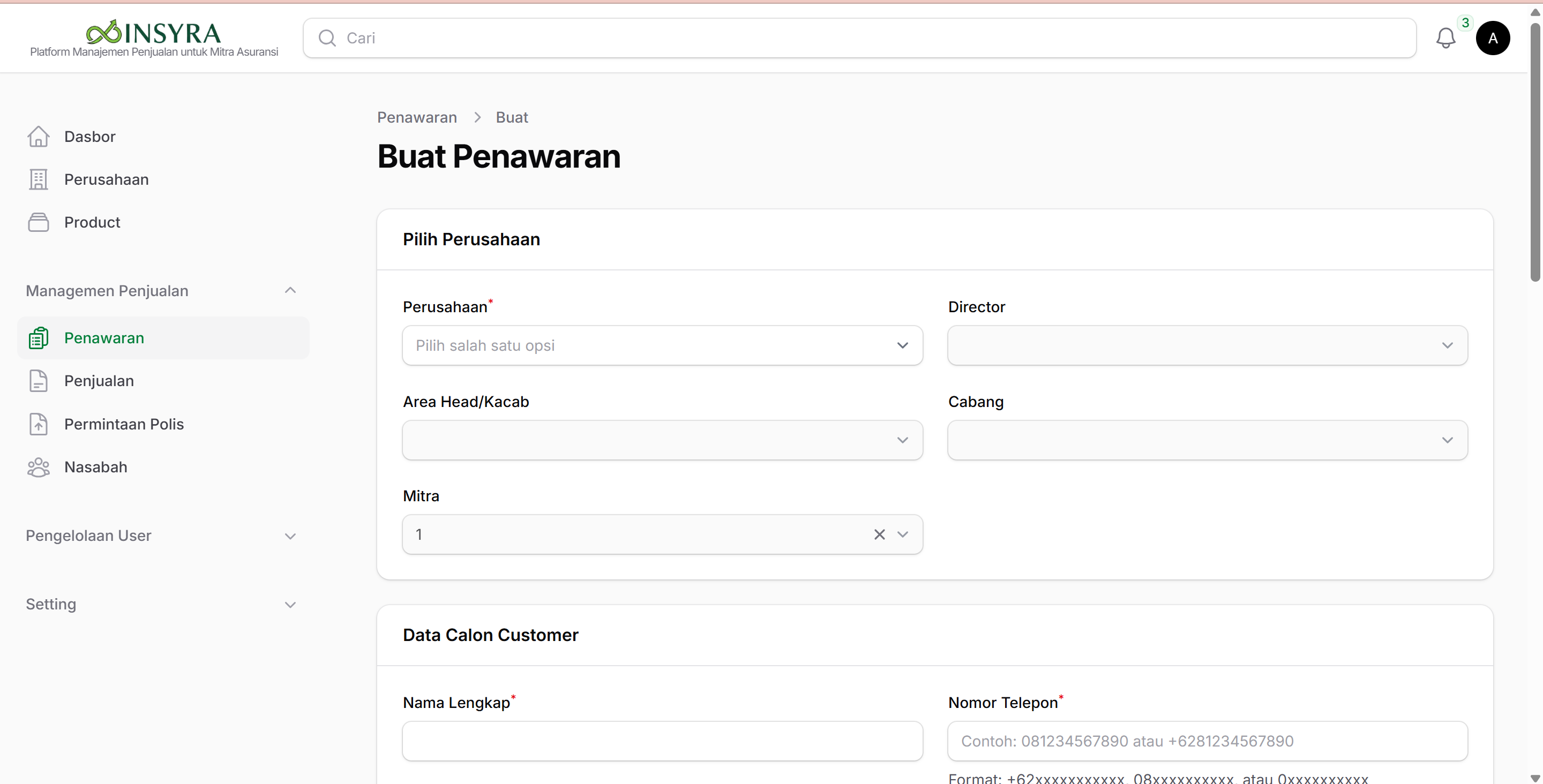This screenshot has height=784, width=1543.
Task: Click the Penawaran clipboard icon
Action: click(x=39, y=338)
